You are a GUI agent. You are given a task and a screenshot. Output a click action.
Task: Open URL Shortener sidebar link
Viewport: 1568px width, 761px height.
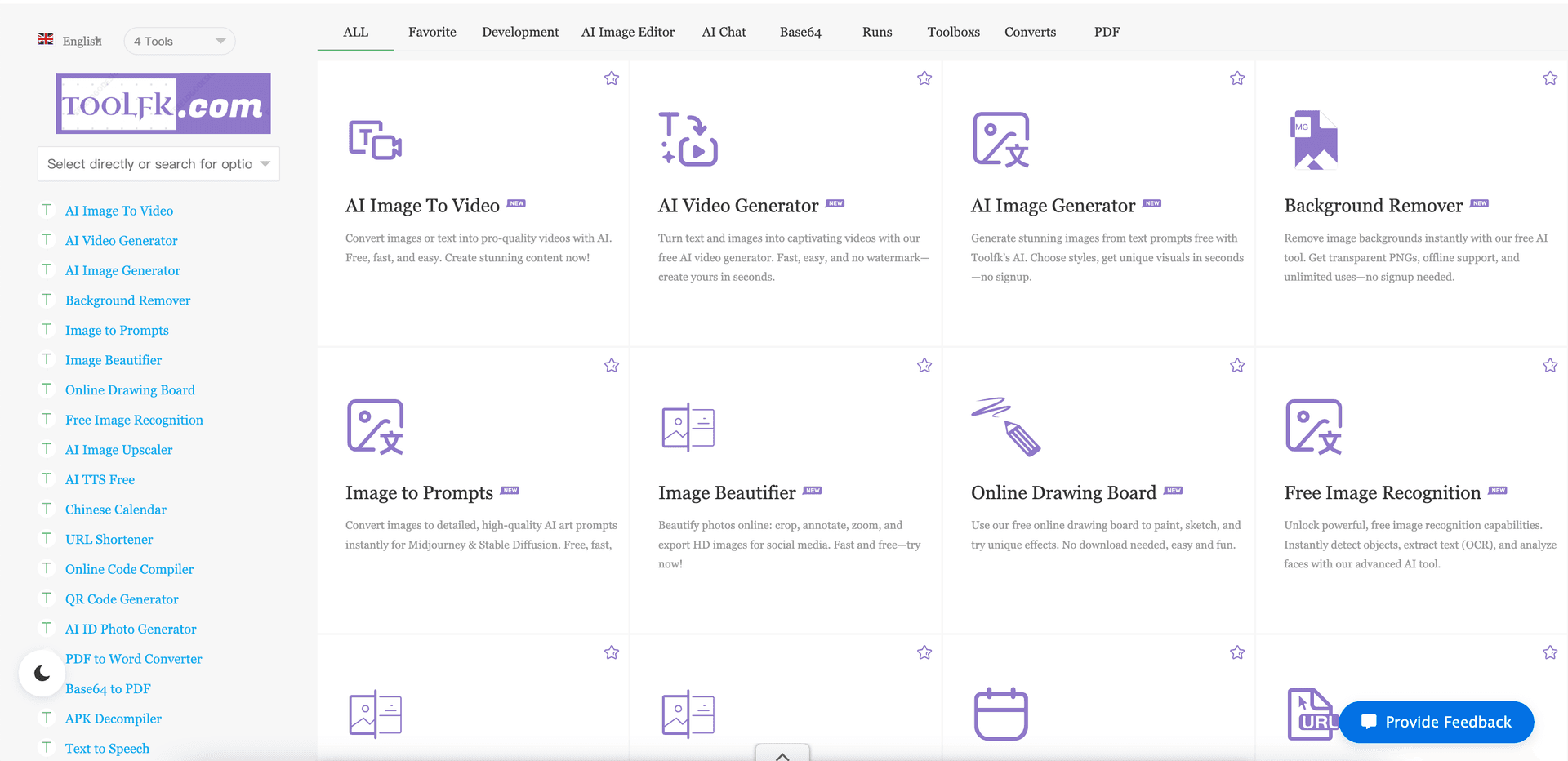tap(109, 539)
